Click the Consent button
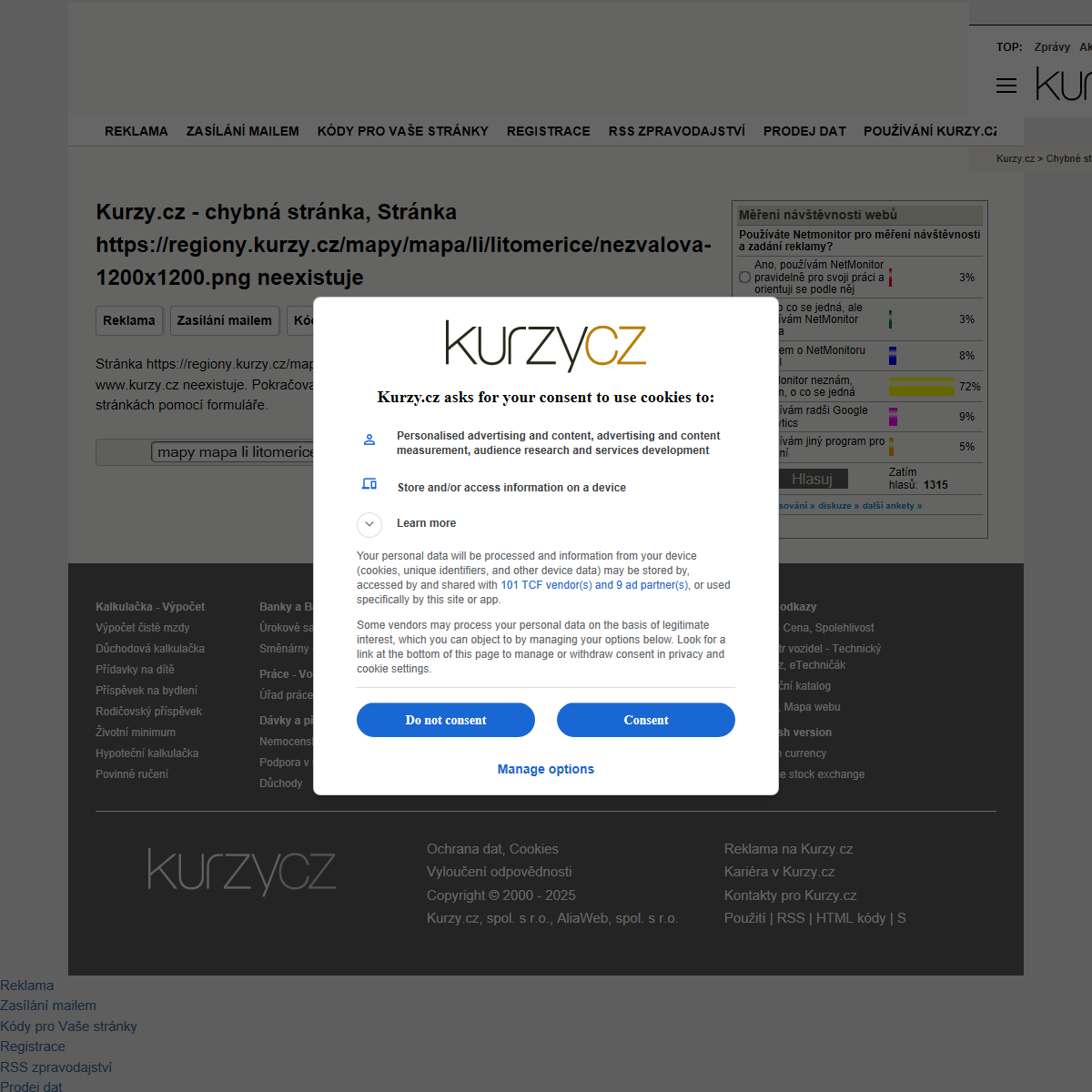Screen dimensions: 1092x1092 pos(646,720)
